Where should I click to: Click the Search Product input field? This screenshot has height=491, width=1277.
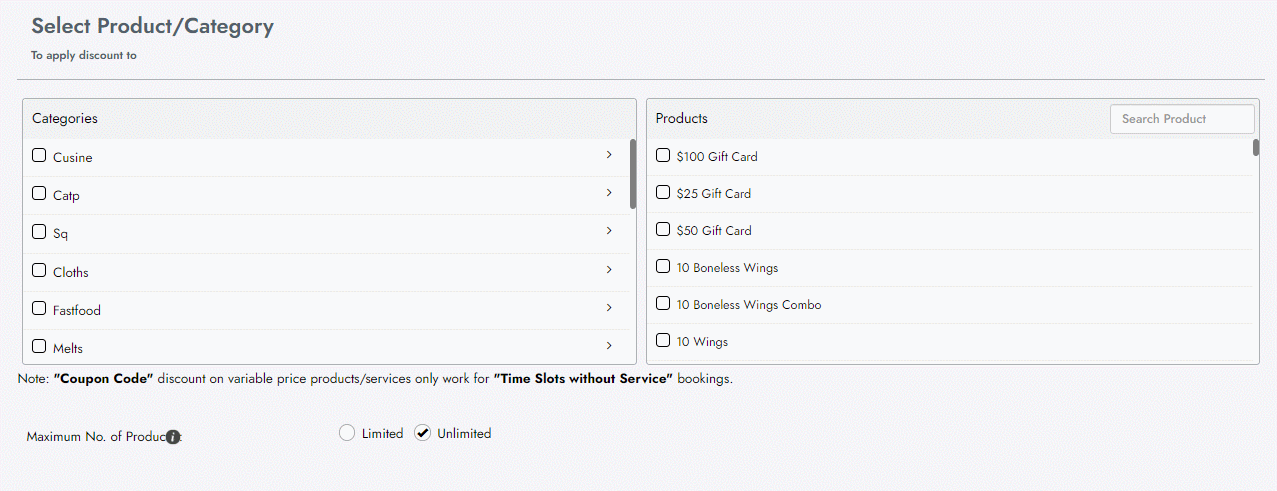tap(1181, 119)
